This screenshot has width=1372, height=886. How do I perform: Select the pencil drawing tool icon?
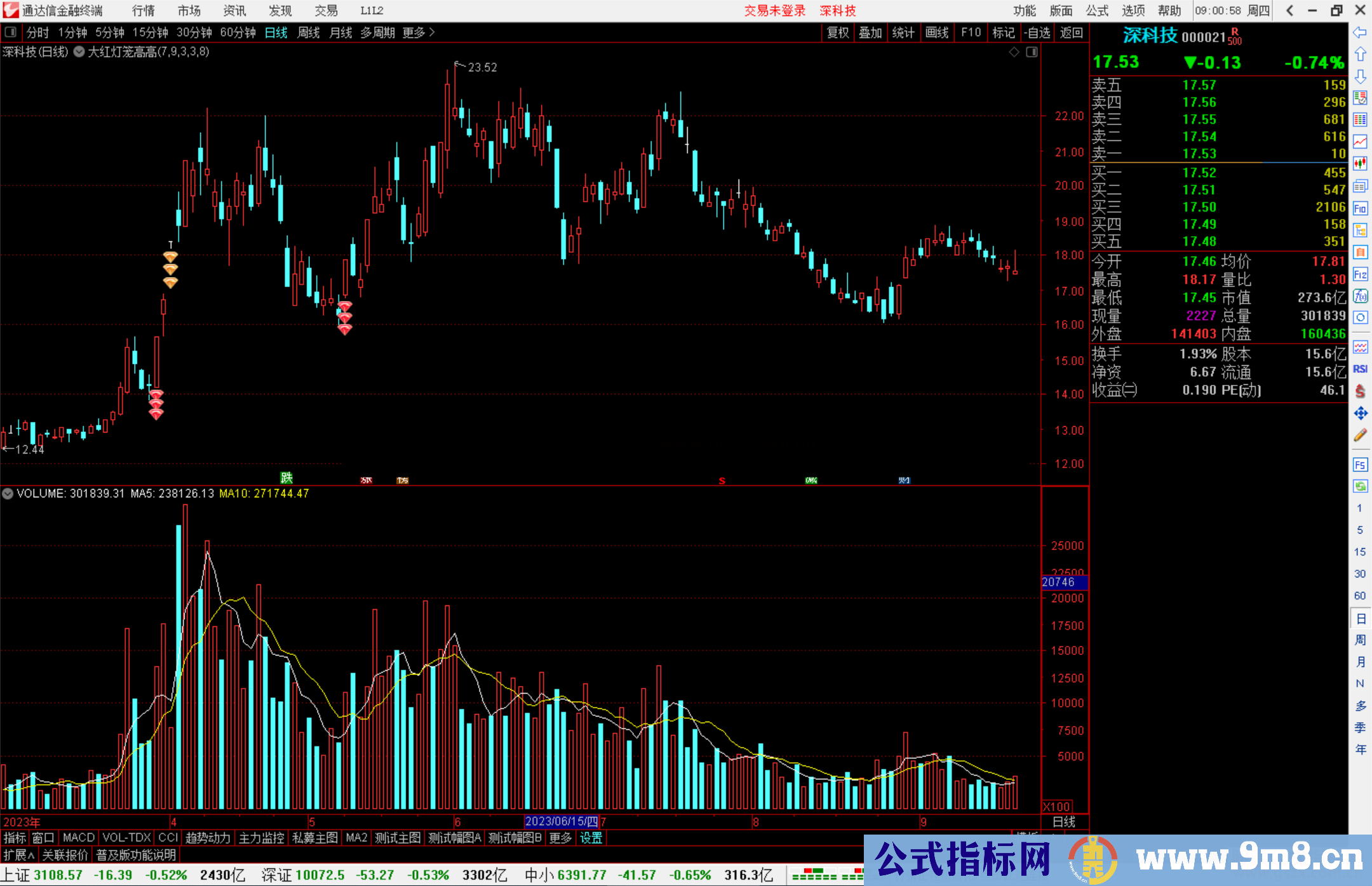[x=1360, y=435]
